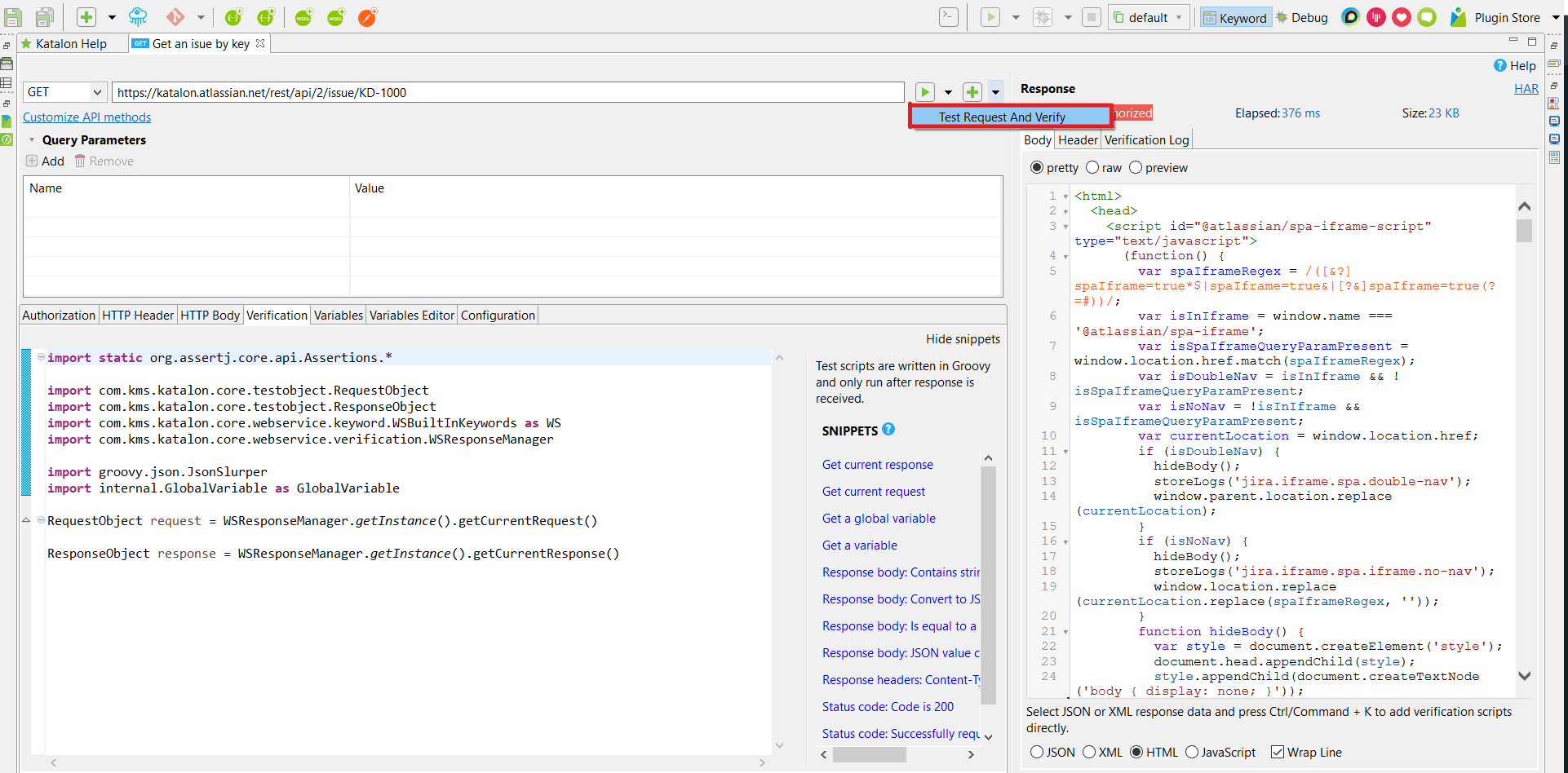This screenshot has height=773, width=1568.
Task: Click the green plus add-to-test-case icon
Action: pyautogui.click(x=972, y=92)
